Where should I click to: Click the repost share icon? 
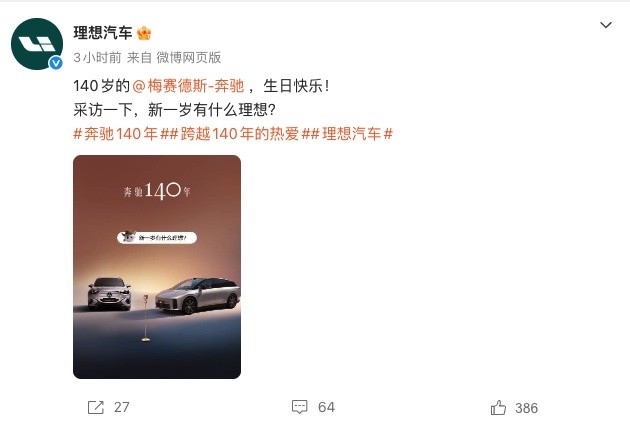(96, 407)
